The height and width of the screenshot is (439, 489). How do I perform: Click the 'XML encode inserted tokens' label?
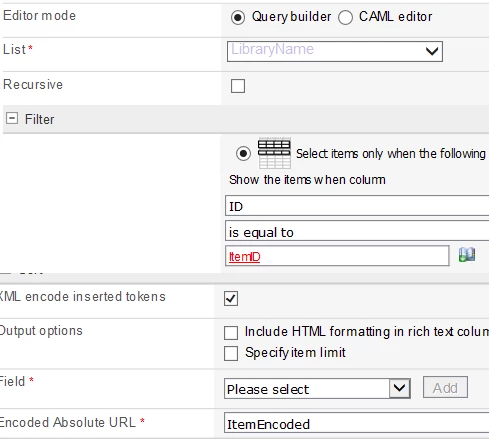point(82,297)
